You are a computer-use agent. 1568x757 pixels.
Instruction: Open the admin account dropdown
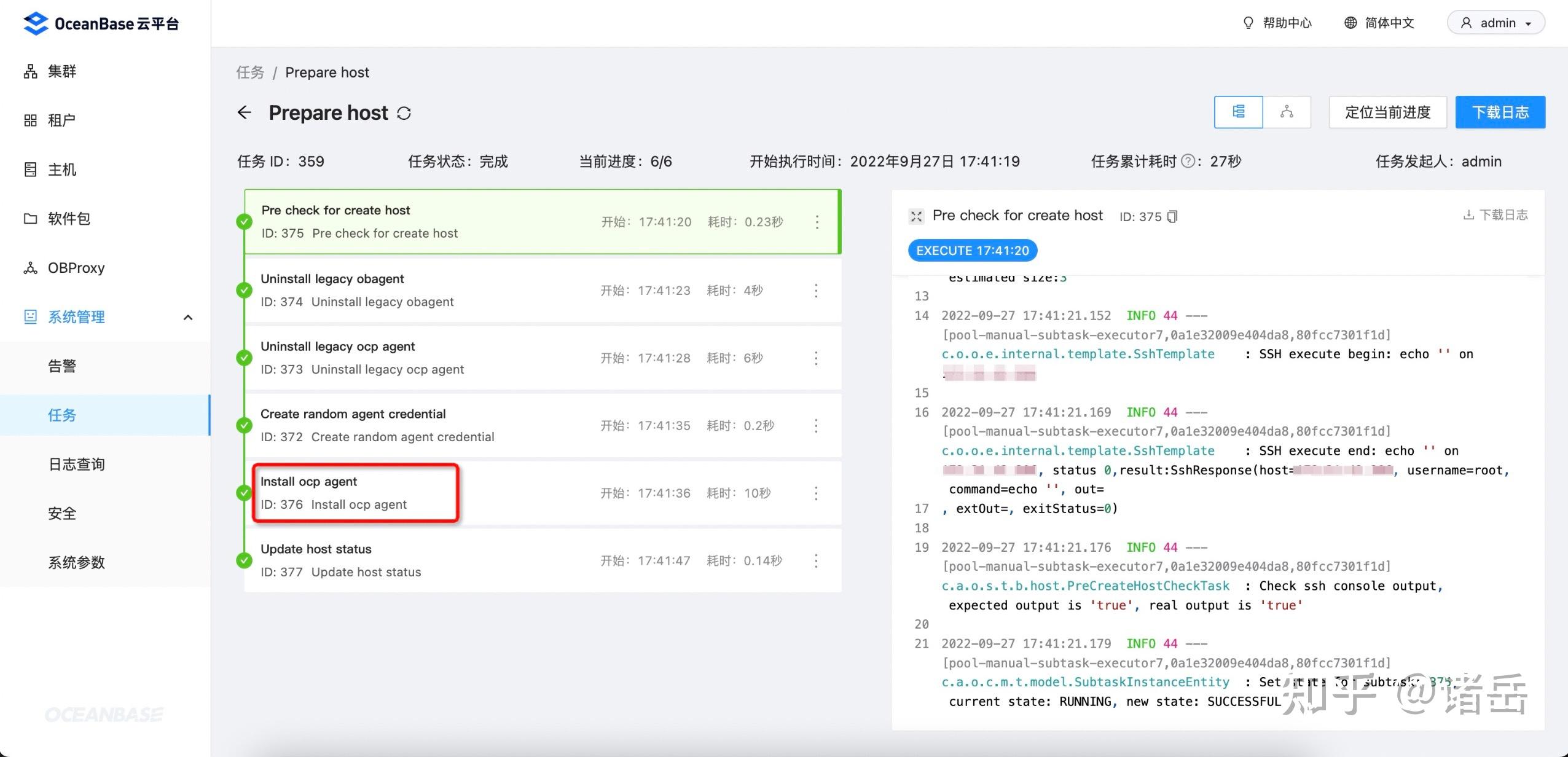coord(1495,23)
